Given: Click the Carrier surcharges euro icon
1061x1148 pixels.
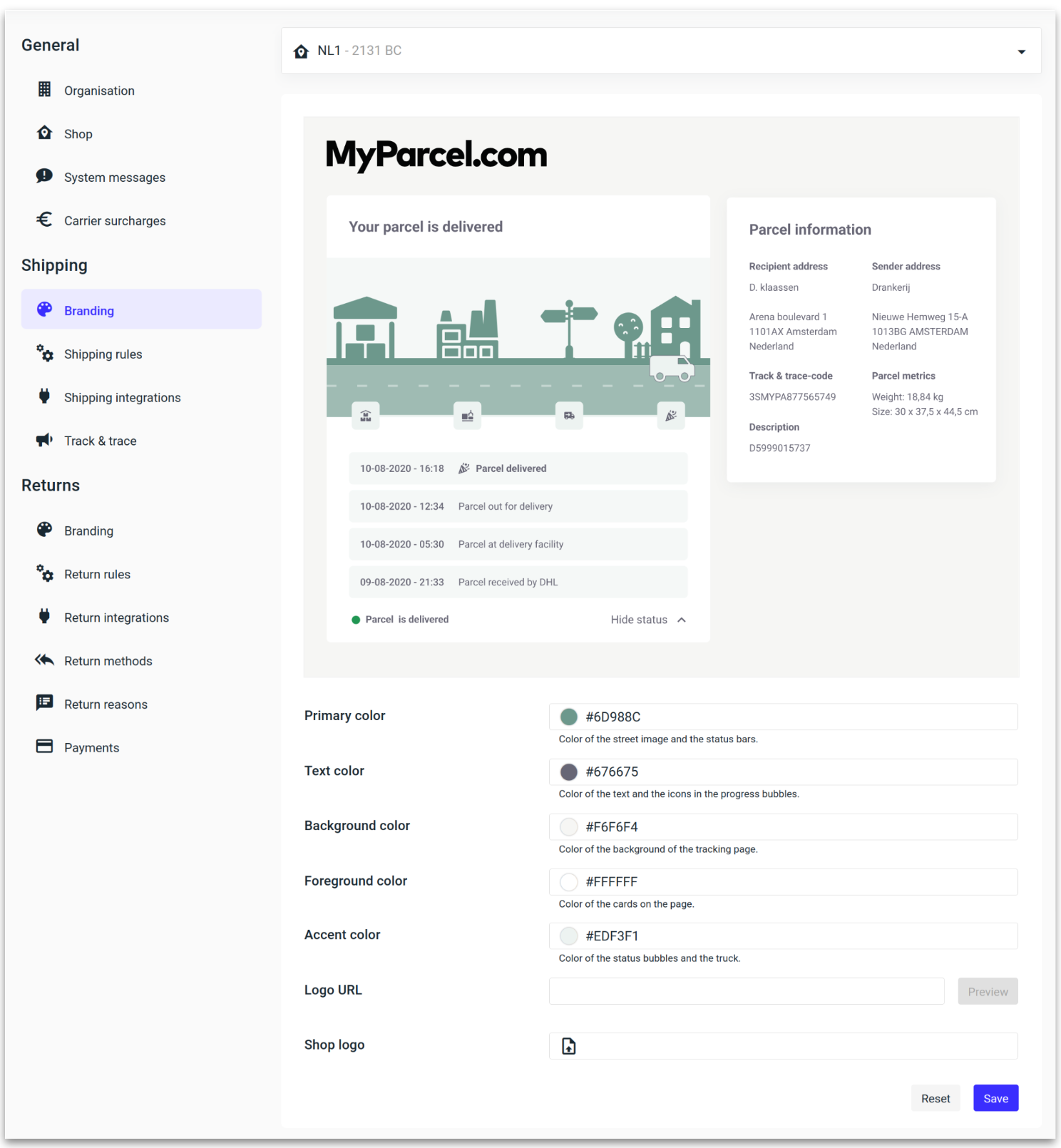Looking at the screenshot, I should coord(44,220).
